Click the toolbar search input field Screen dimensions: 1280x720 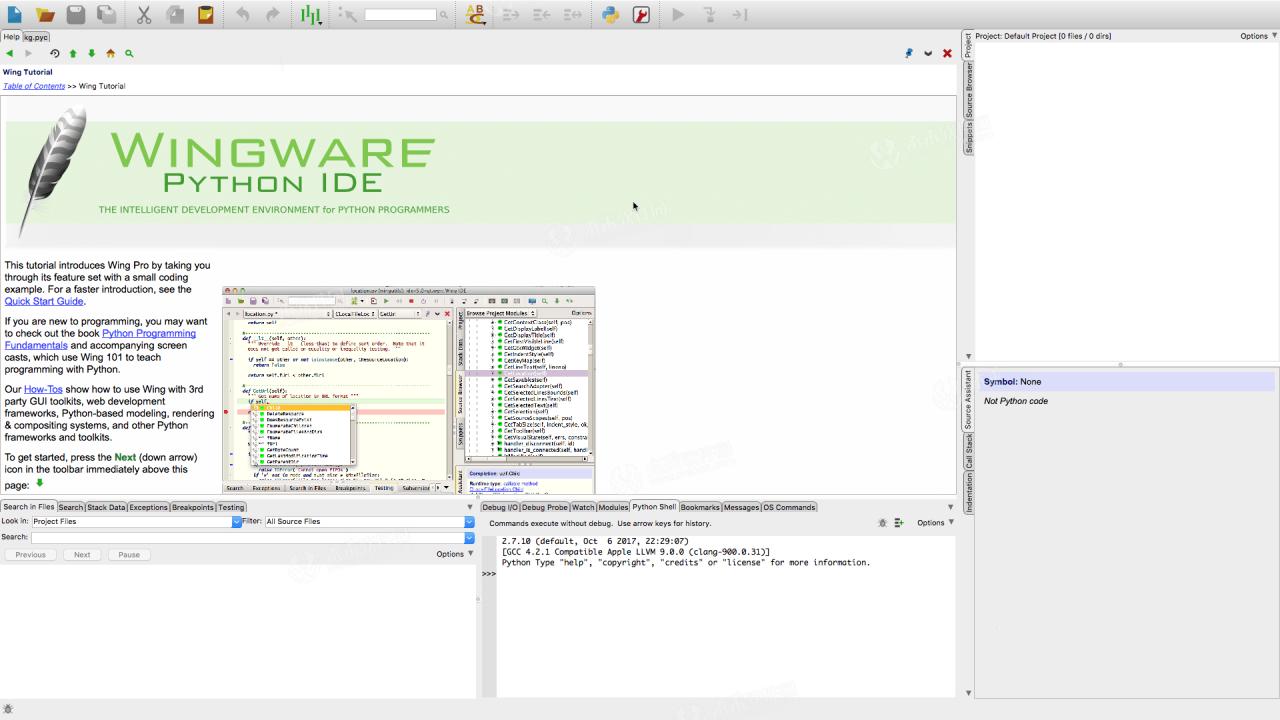click(400, 15)
